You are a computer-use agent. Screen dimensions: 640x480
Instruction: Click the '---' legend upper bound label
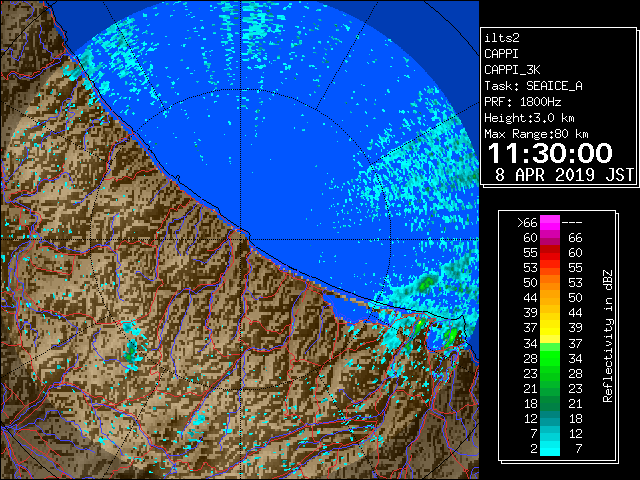point(572,223)
